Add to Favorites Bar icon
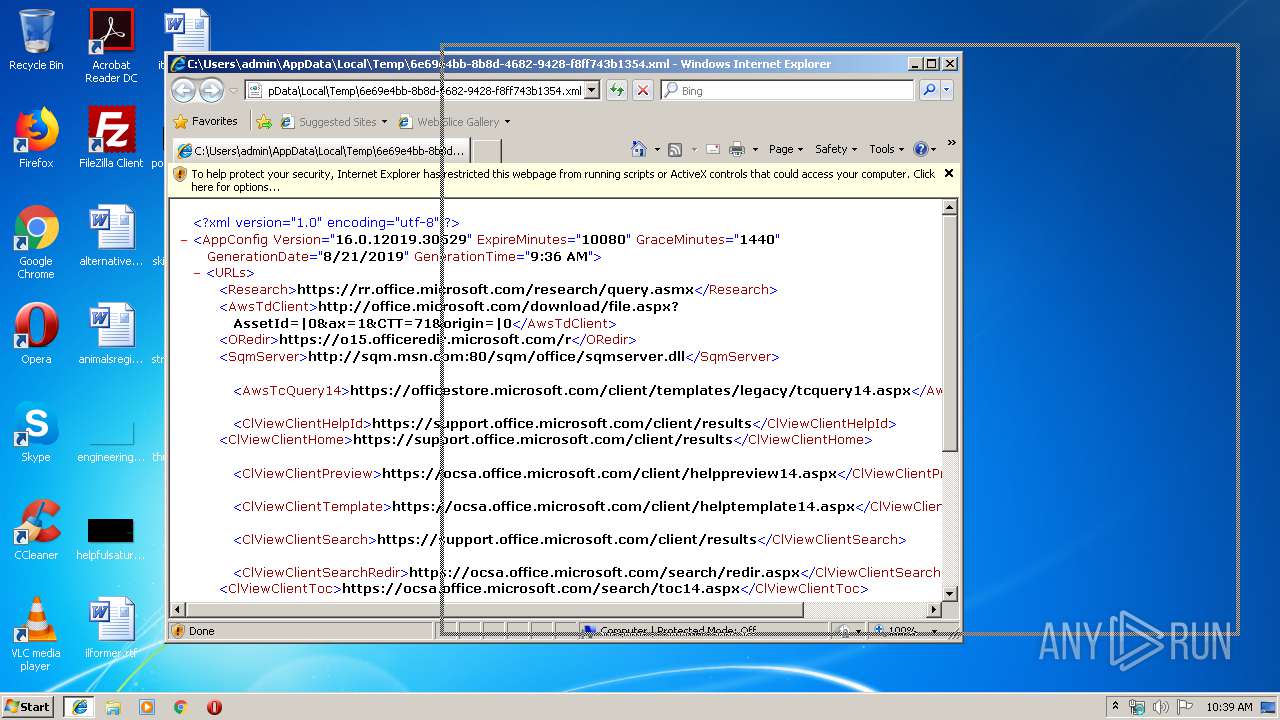The height and width of the screenshot is (720, 1280). coord(264,122)
